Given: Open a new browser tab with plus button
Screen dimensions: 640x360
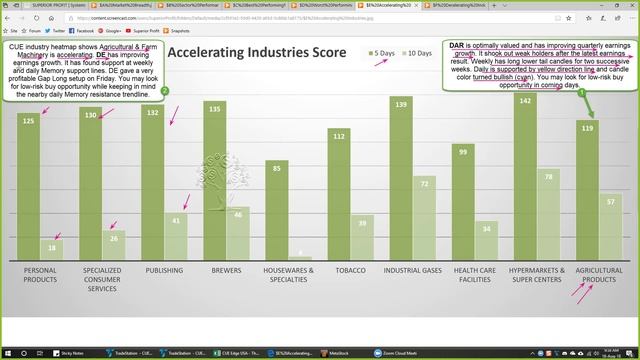Looking at the screenshot, I should click(x=494, y=6).
